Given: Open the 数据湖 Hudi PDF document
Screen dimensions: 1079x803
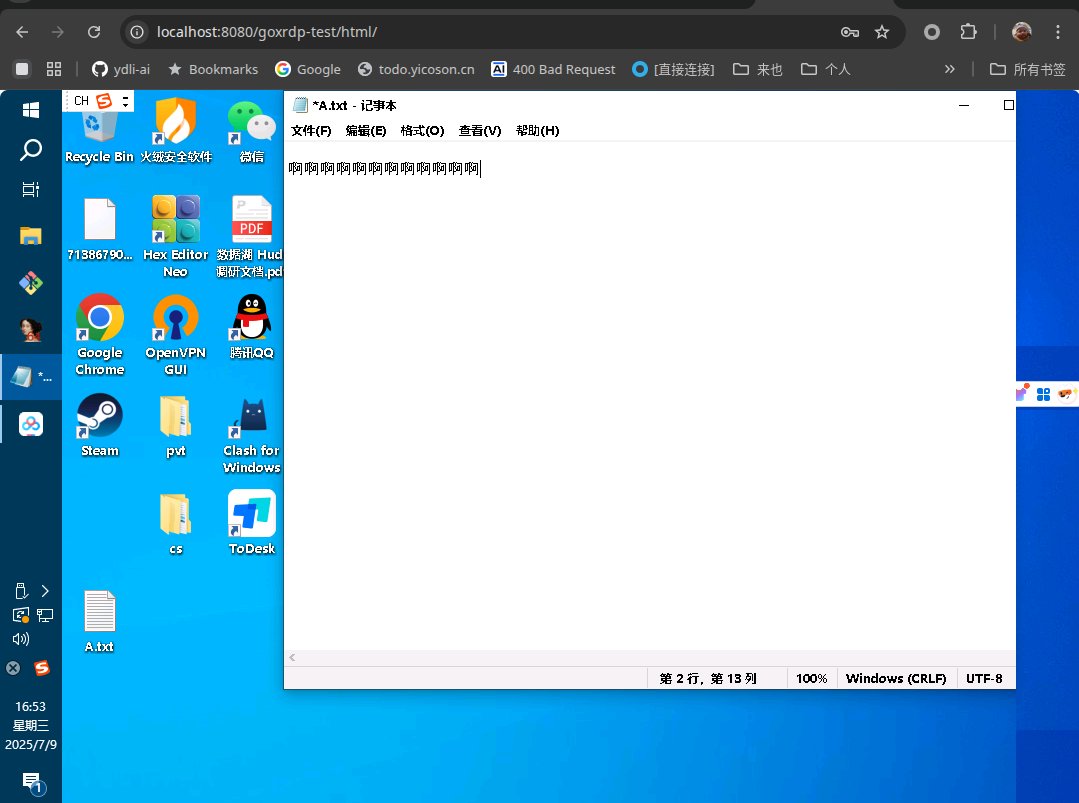Looking at the screenshot, I should tap(250, 236).
